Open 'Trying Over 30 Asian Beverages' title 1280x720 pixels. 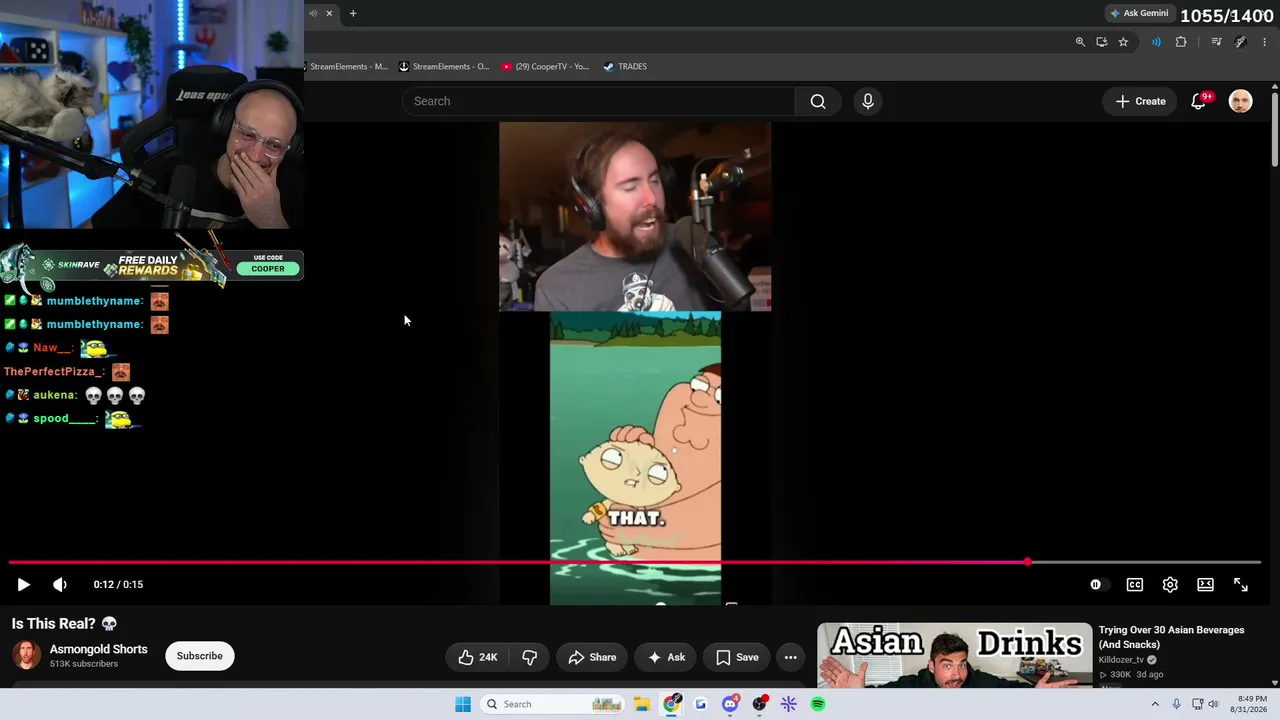1172,637
